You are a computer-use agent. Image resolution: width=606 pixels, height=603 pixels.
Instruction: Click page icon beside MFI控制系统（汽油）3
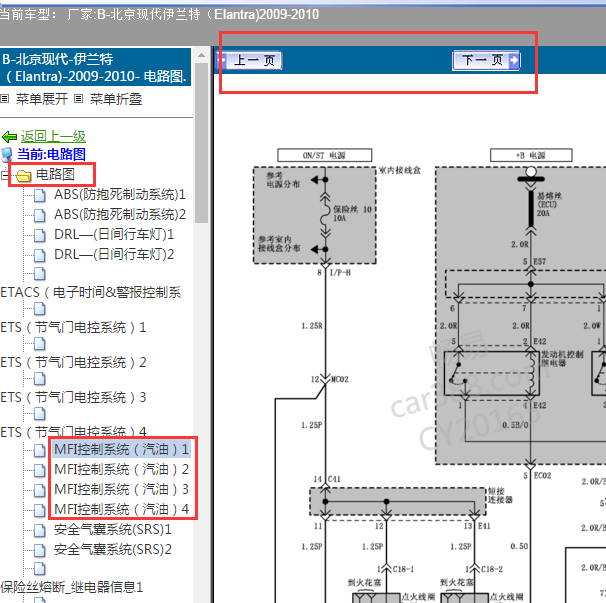tap(39, 490)
